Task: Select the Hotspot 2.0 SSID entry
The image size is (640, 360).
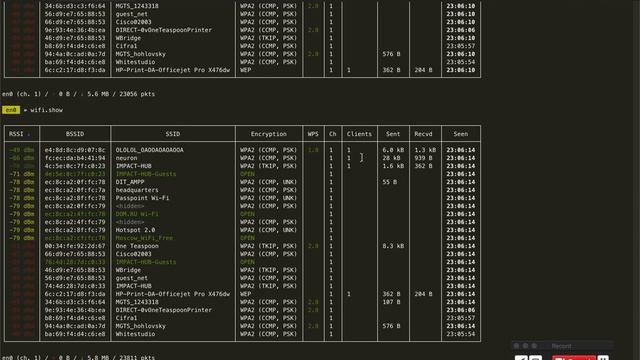Action: point(135,230)
